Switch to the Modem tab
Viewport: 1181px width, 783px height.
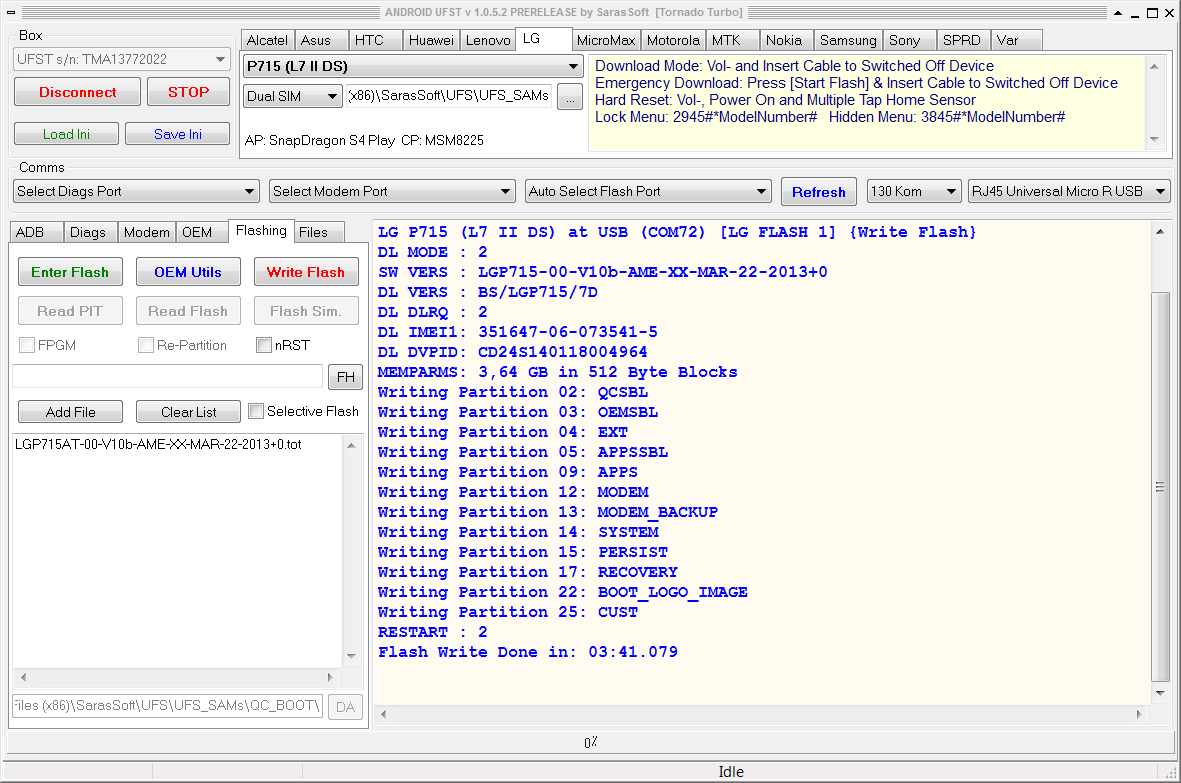point(147,232)
